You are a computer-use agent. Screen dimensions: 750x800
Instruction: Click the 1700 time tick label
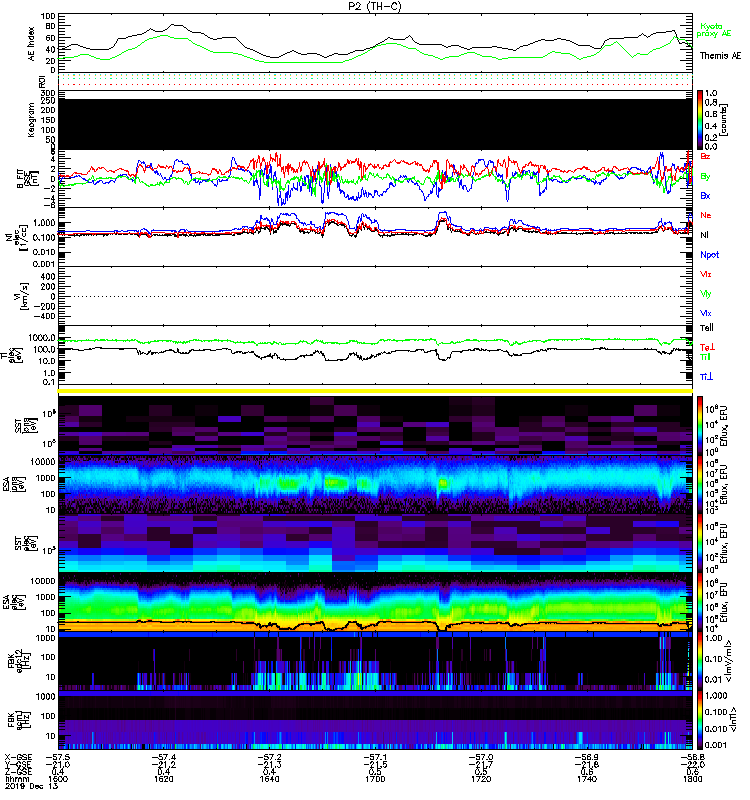point(375,779)
